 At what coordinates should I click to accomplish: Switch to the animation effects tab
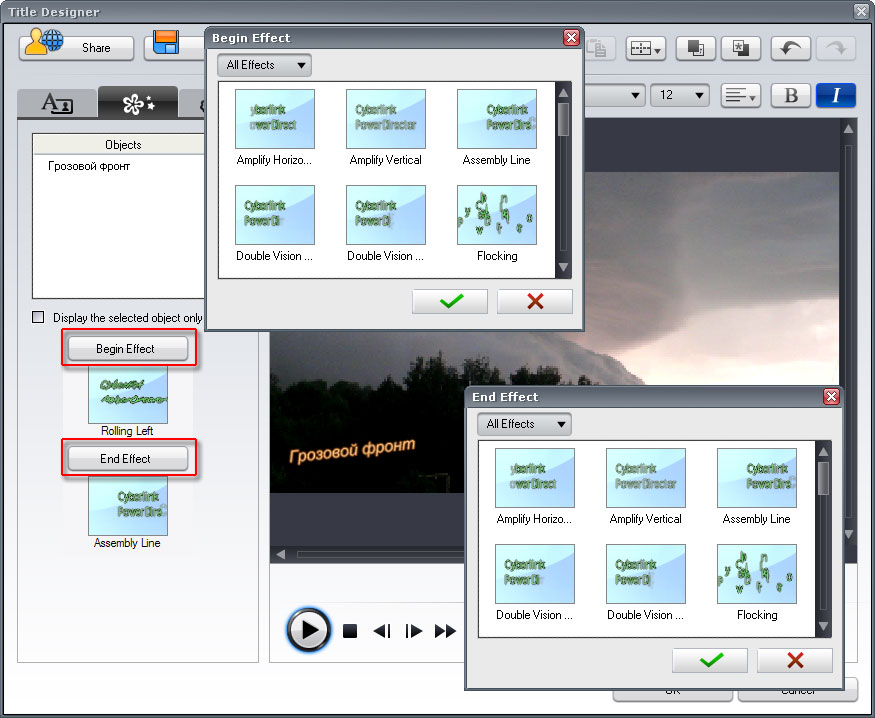coord(138,103)
